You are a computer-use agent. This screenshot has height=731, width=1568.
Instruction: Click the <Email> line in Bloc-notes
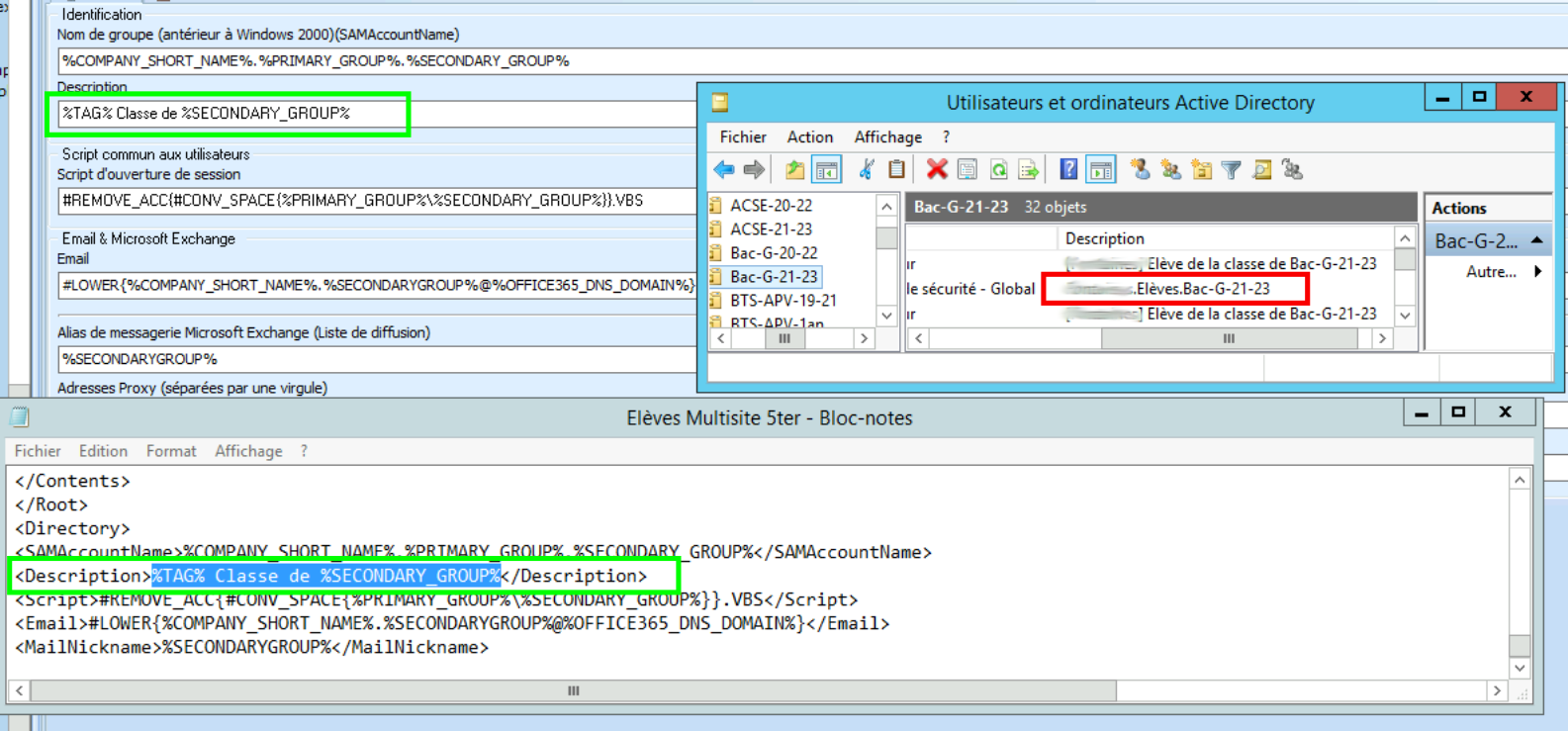pyautogui.click(x=452, y=624)
